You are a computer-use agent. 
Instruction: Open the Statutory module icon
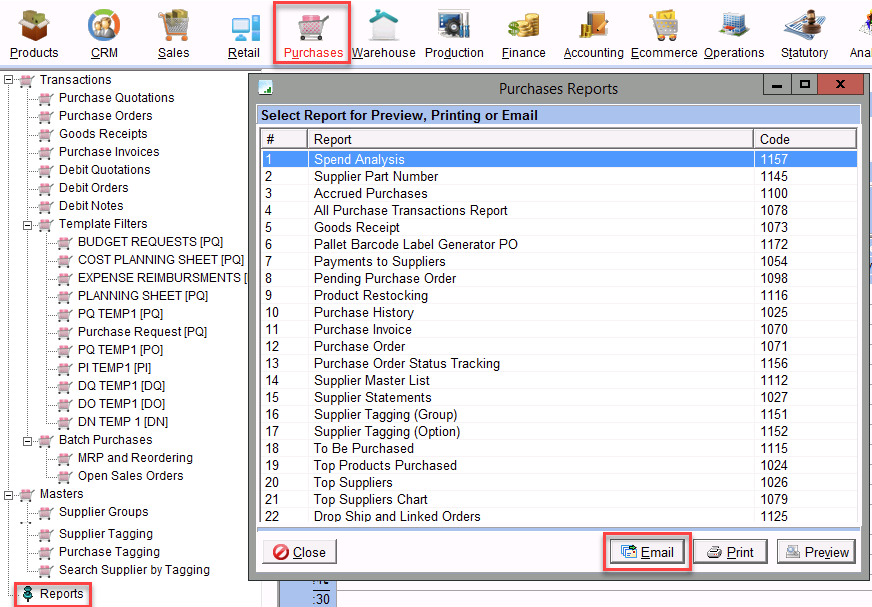804,32
